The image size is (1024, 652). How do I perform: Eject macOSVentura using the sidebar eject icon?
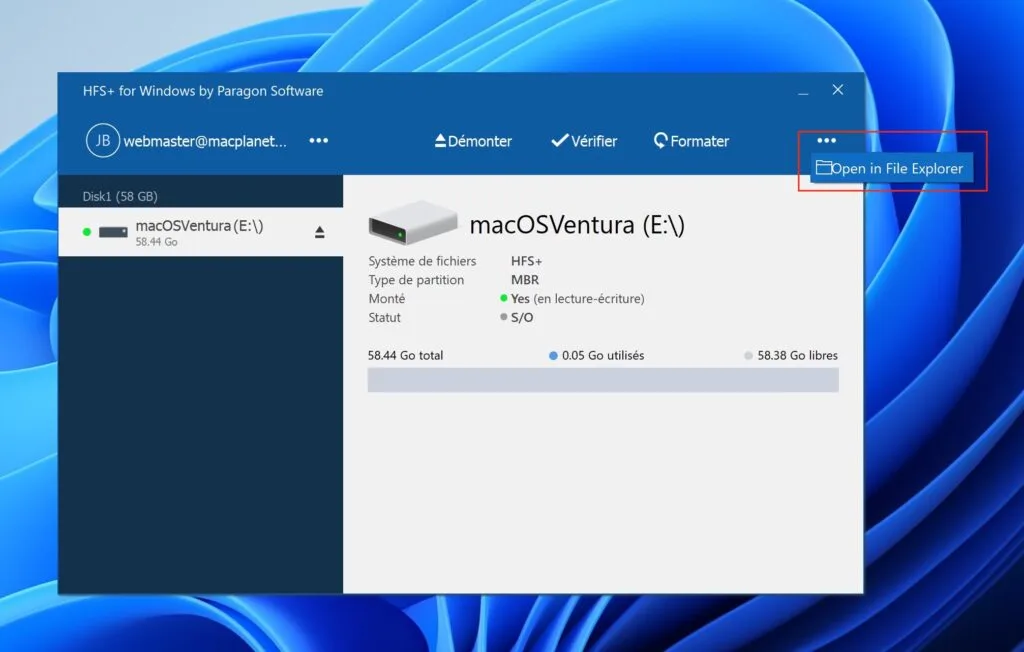tap(319, 232)
